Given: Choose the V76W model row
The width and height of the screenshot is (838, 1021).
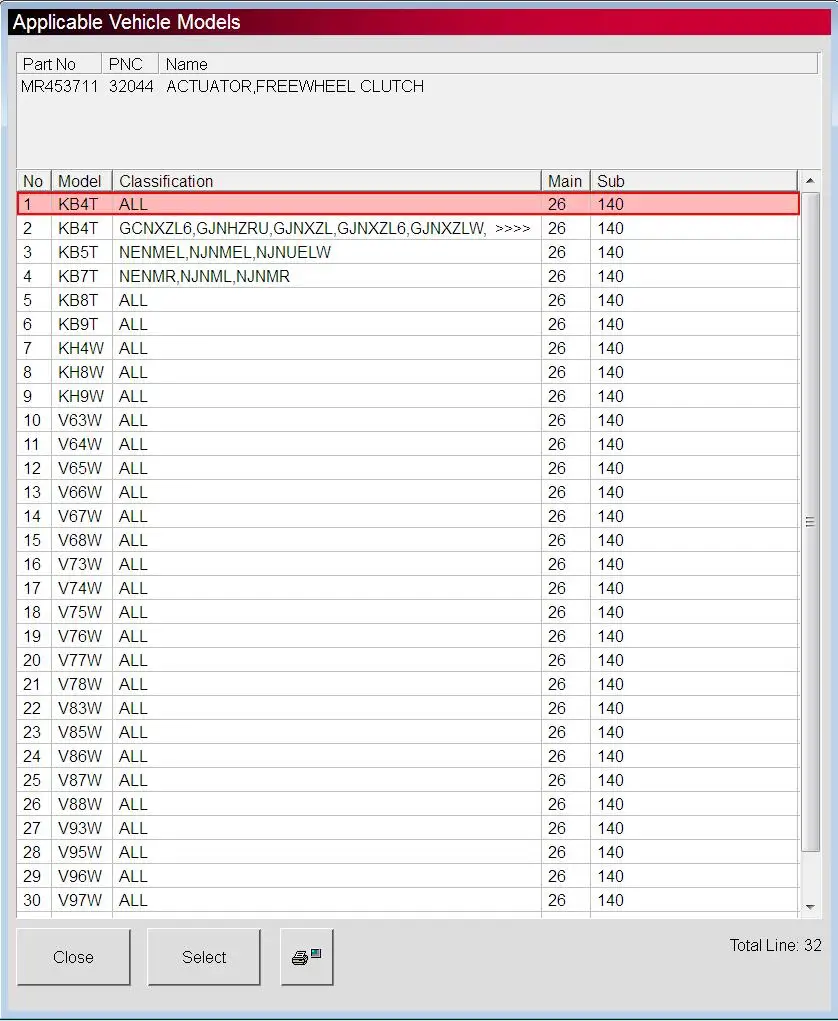Looking at the screenshot, I should pos(408,637).
